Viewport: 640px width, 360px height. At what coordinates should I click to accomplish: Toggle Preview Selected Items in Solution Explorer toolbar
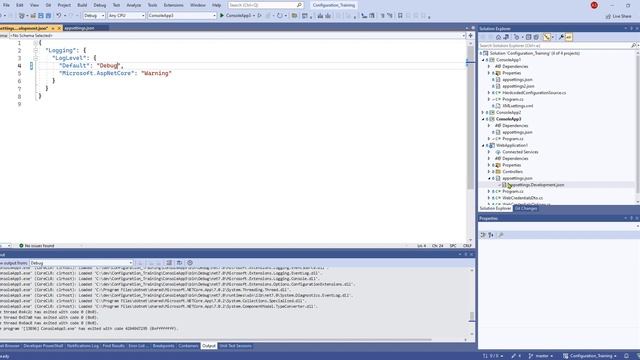pos(569,37)
